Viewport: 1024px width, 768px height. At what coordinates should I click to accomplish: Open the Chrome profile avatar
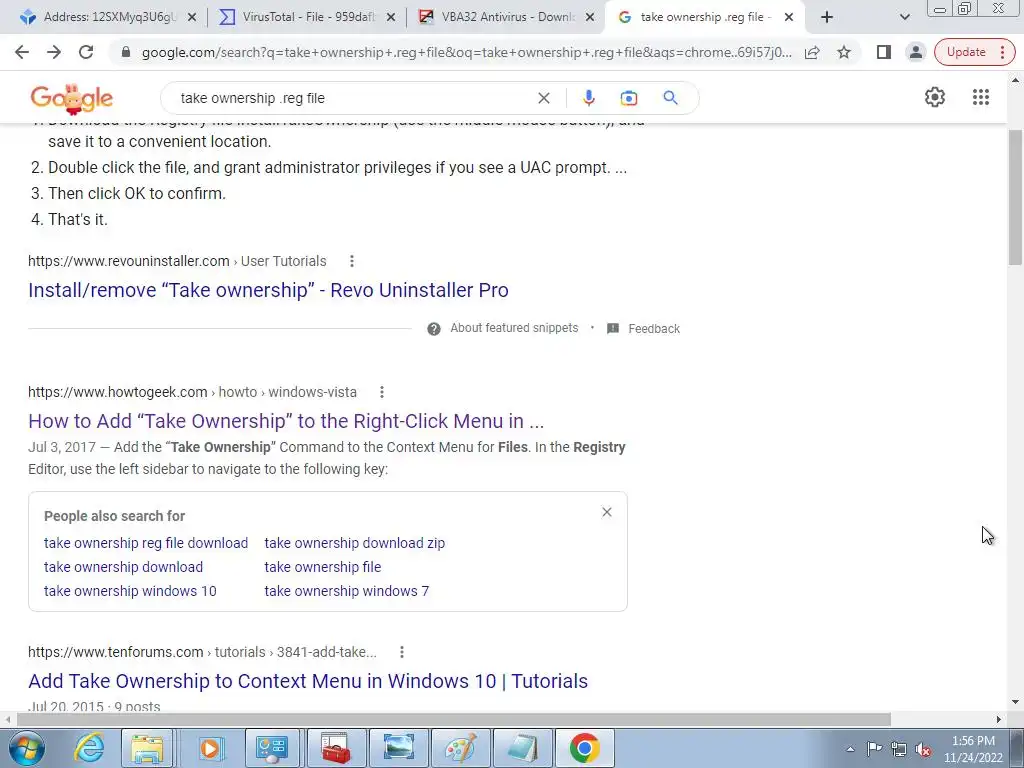click(x=916, y=52)
